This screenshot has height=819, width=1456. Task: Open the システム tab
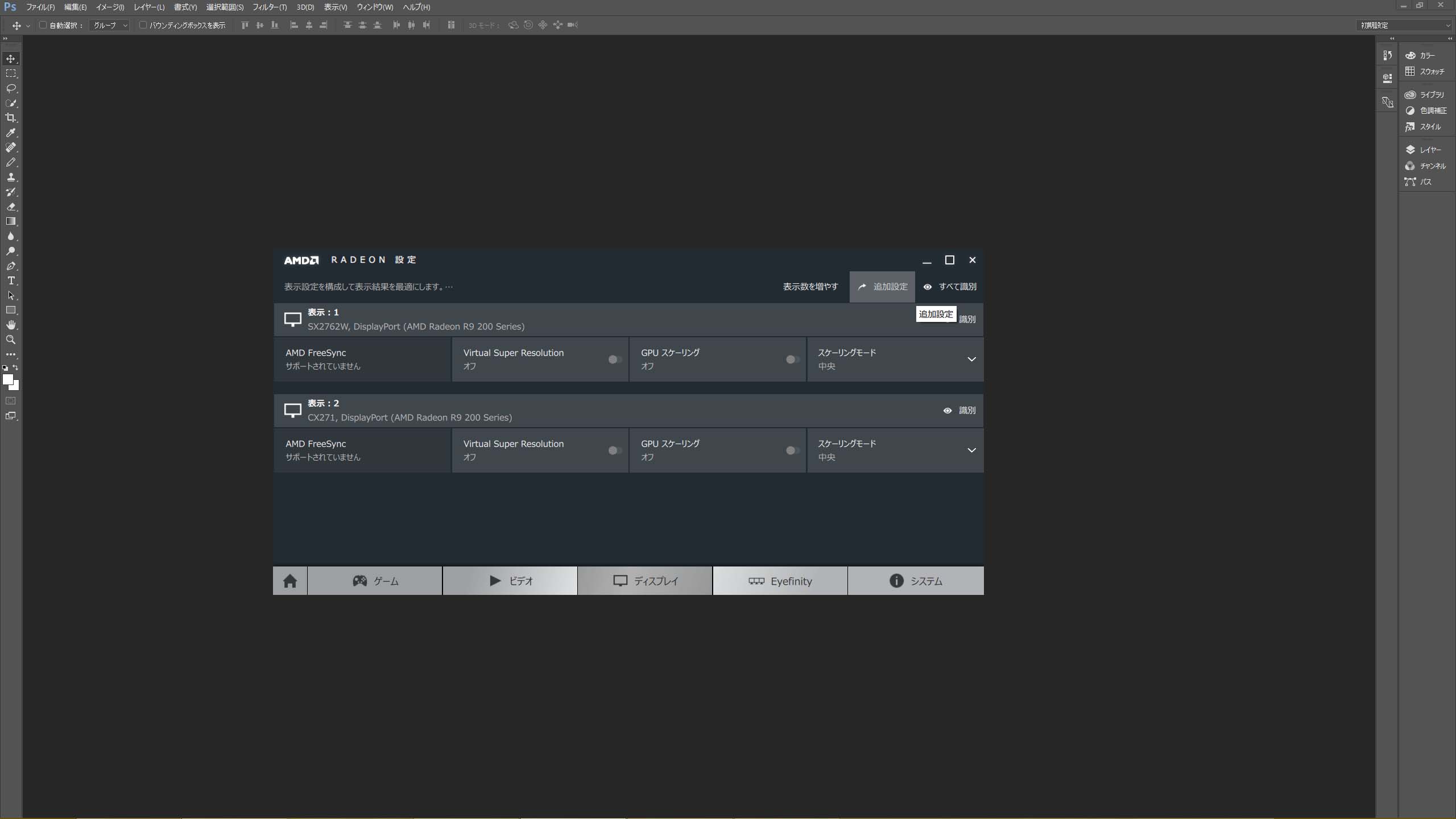[916, 581]
